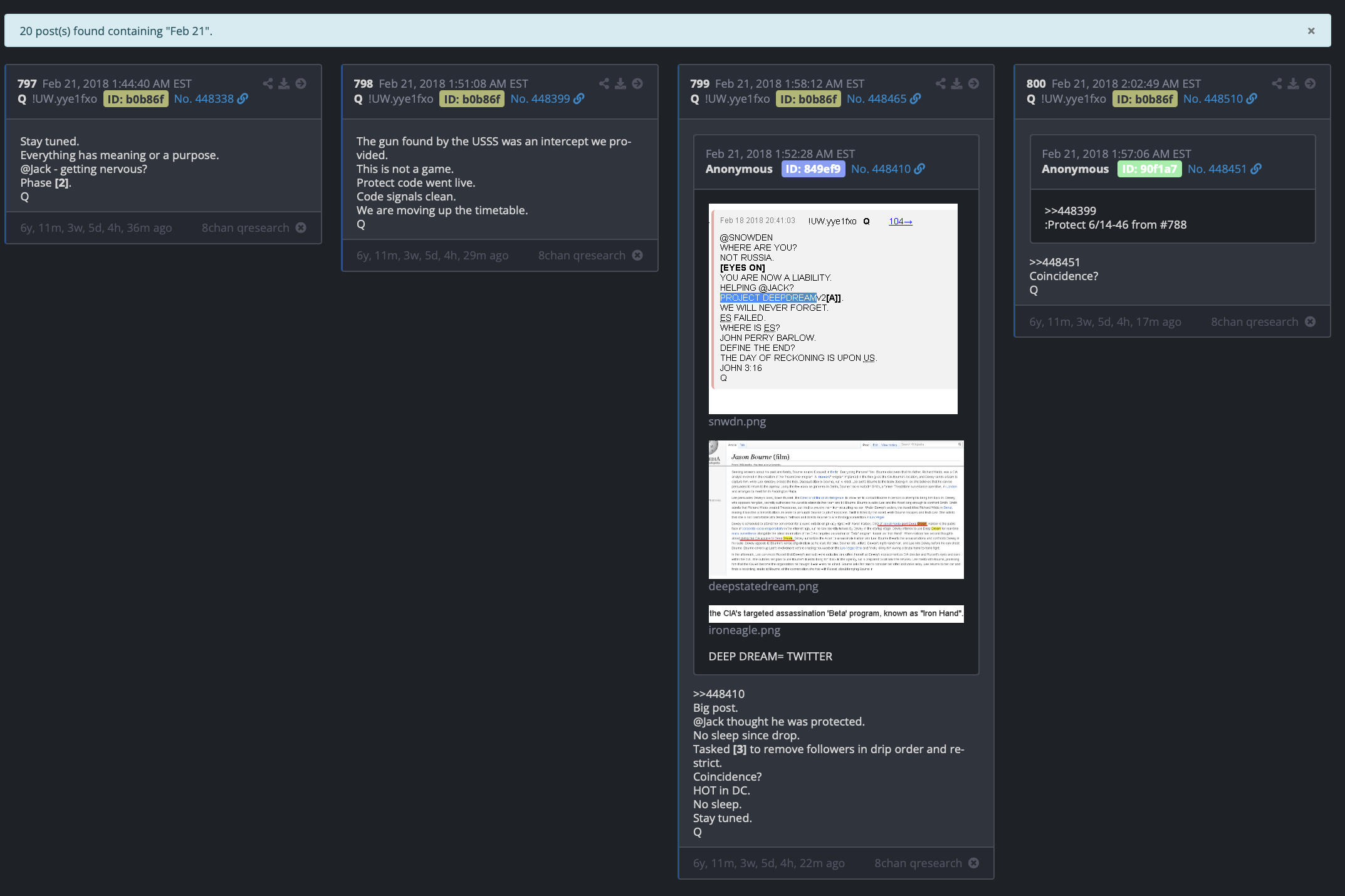Share post 799
This screenshot has height=896, width=1345.
click(940, 83)
